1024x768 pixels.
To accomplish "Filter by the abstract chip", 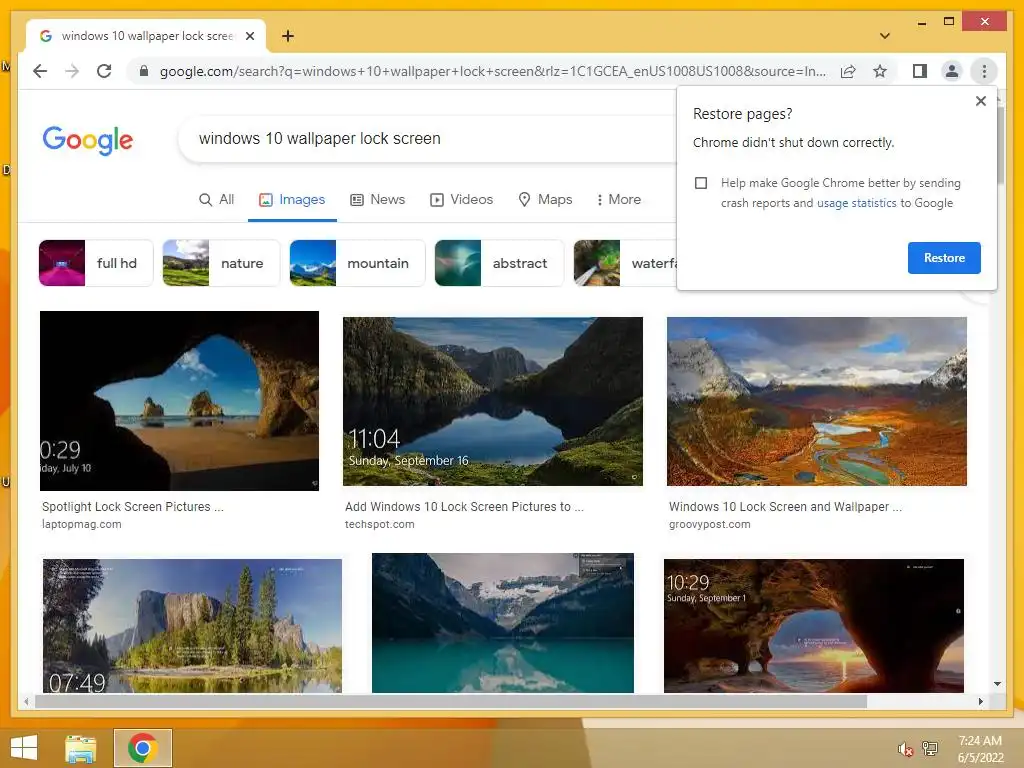I will [x=499, y=263].
